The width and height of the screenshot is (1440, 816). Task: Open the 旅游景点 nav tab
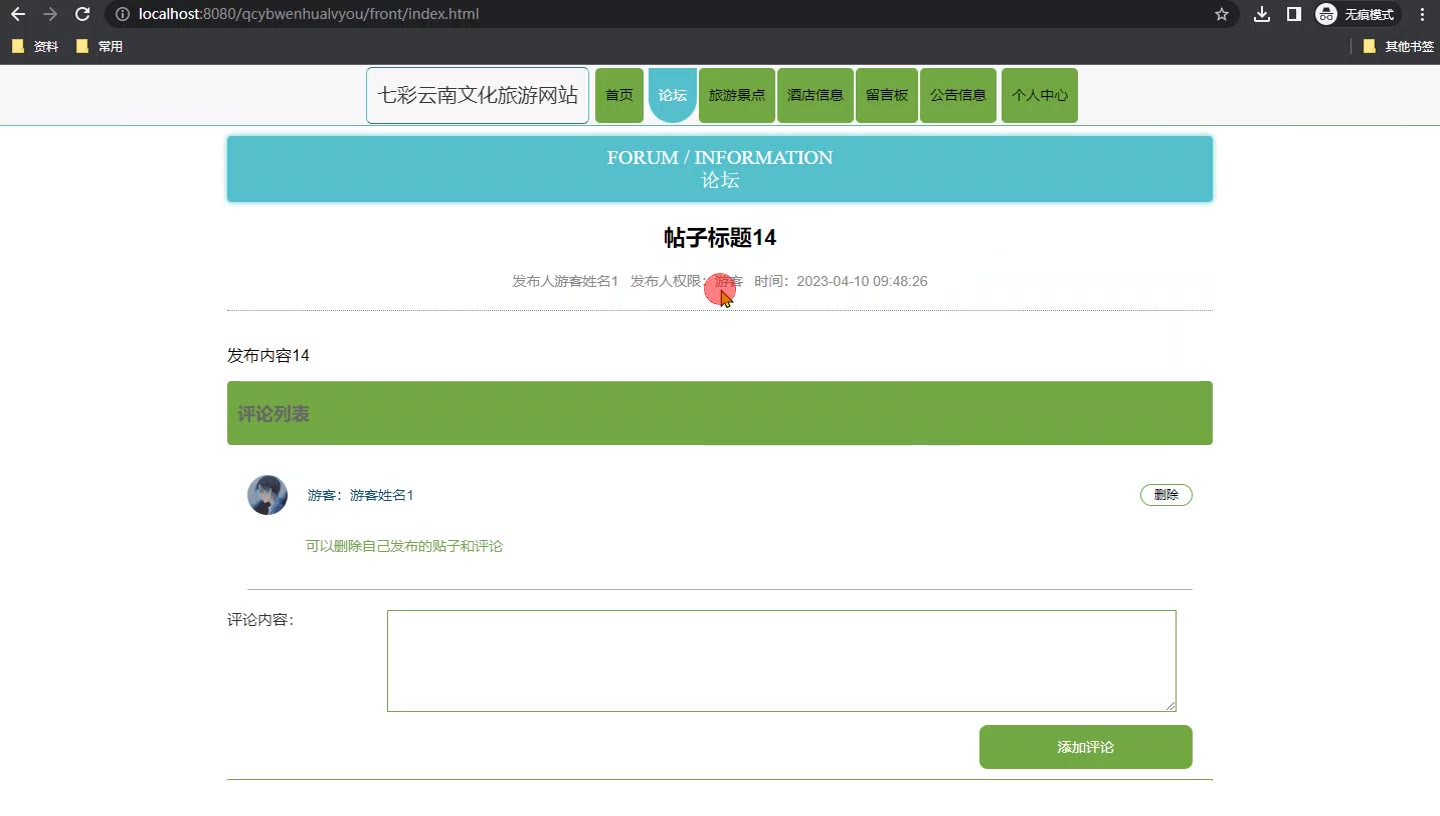pyautogui.click(x=737, y=95)
